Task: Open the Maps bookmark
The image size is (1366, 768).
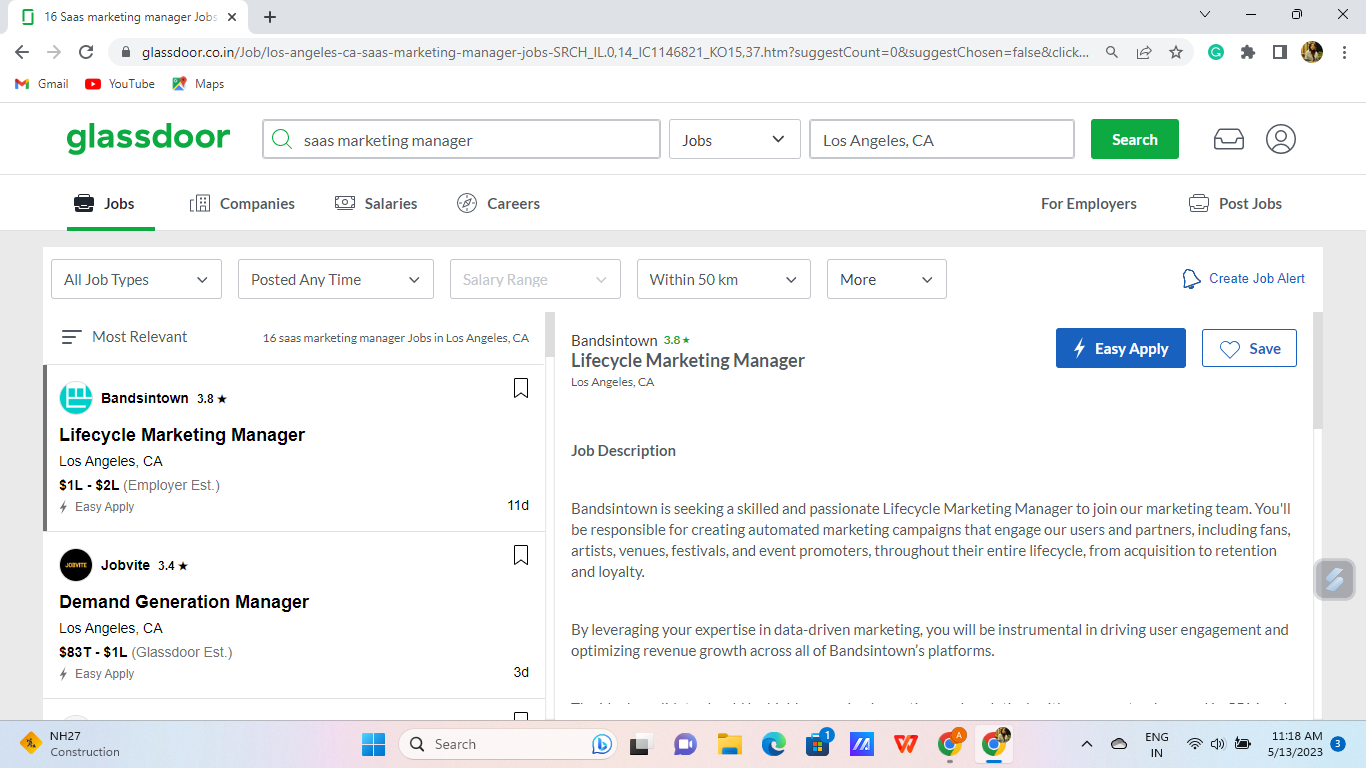Action: pyautogui.click(x=198, y=84)
